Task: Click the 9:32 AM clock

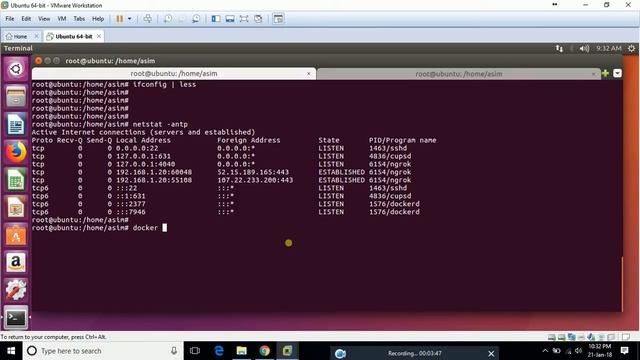Action: (609, 49)
